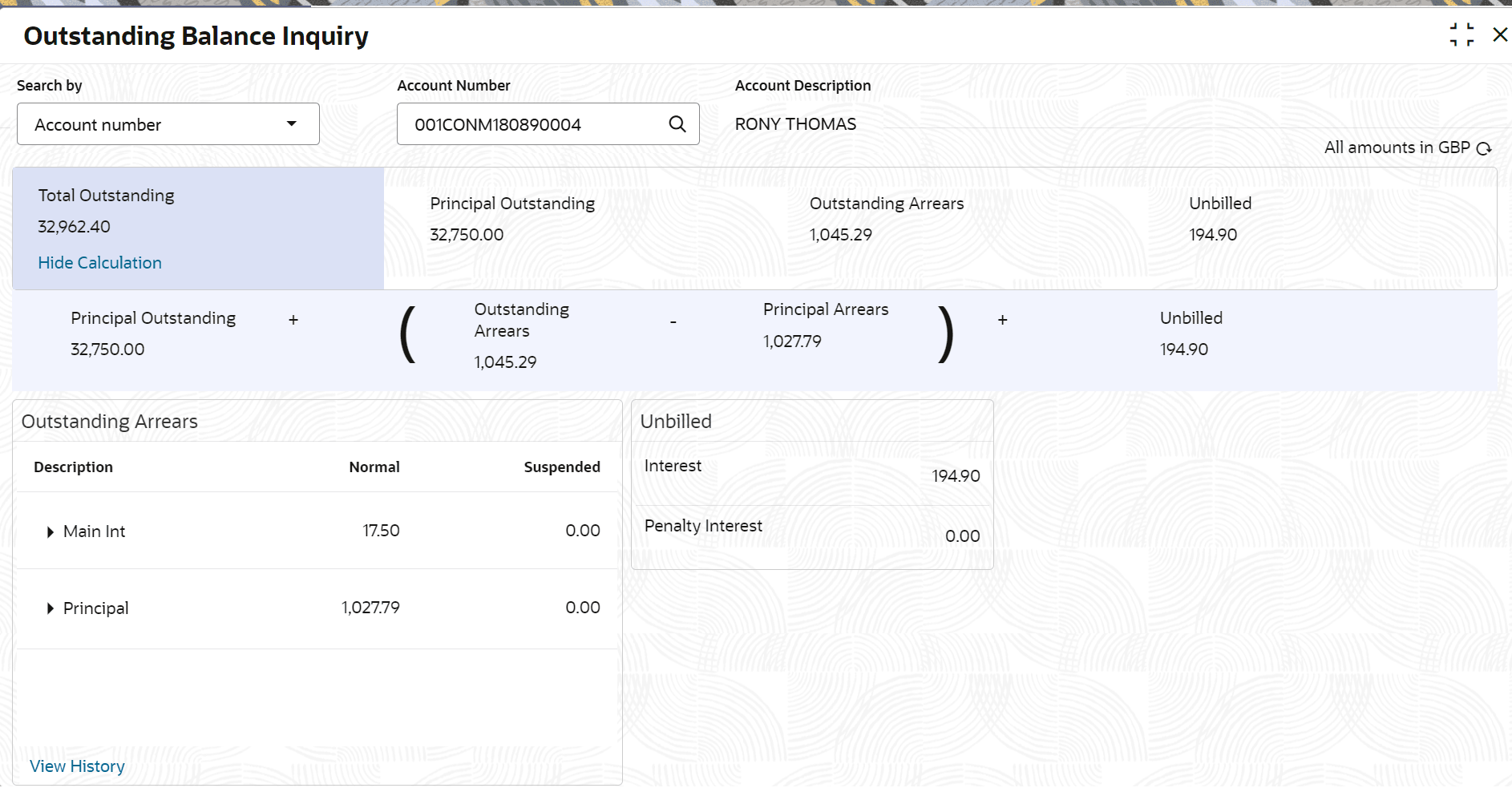The height and width of the screenshot is (788, 1512).
Task: Click the Suspended column header
Action: tap(562, 467)
